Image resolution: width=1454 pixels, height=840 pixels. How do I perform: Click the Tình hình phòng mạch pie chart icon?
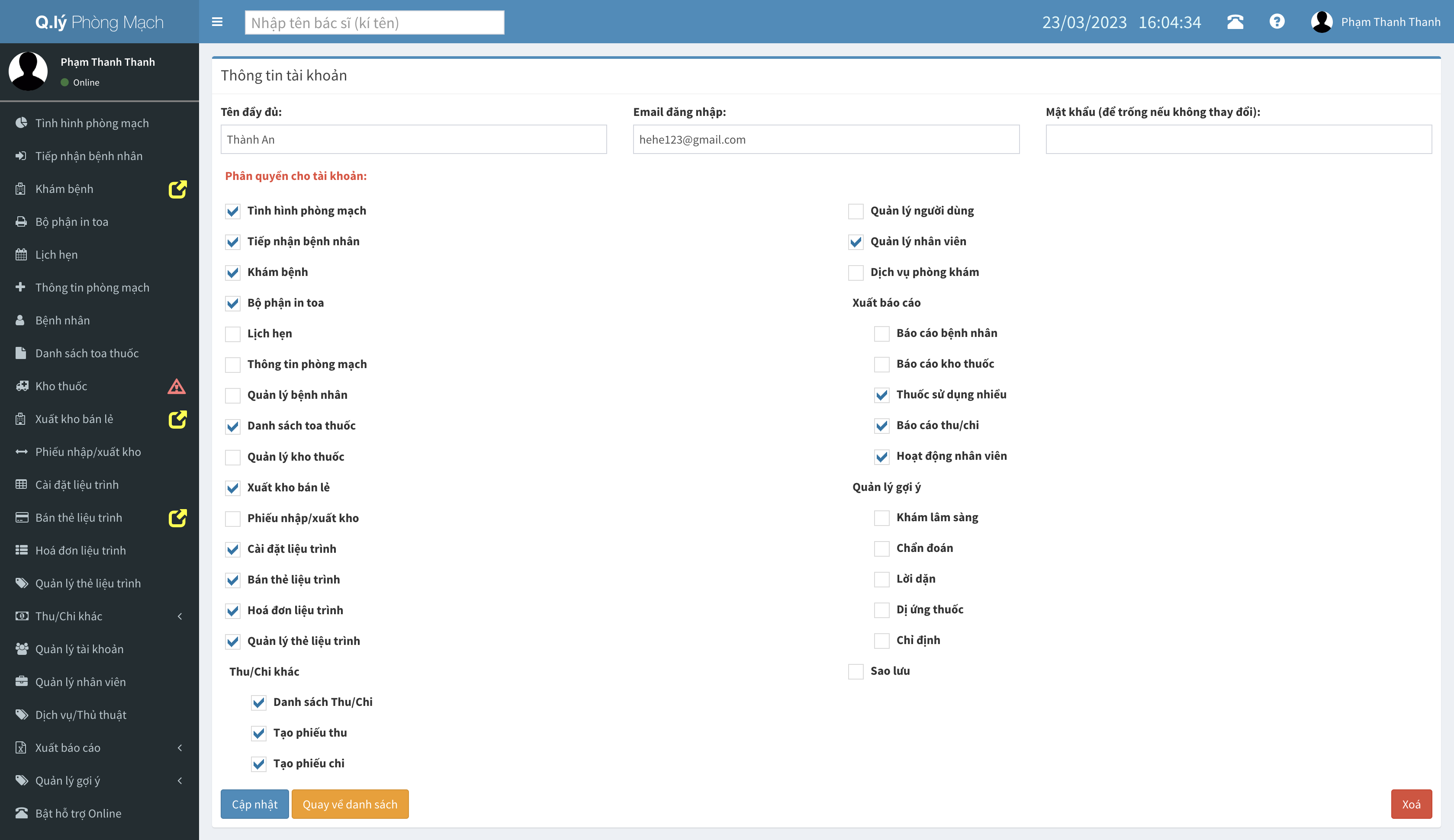tap(21, 123)
